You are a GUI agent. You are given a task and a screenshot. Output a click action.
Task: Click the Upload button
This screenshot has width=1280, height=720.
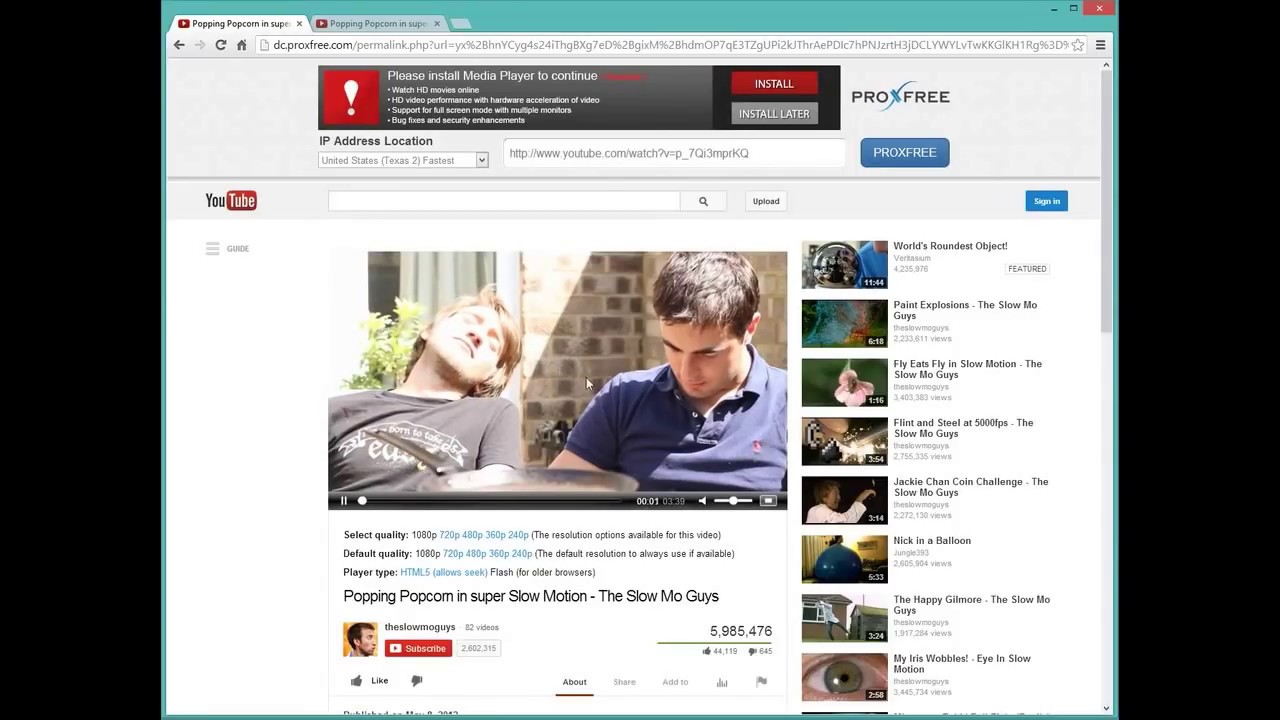[x=766, y=201]
